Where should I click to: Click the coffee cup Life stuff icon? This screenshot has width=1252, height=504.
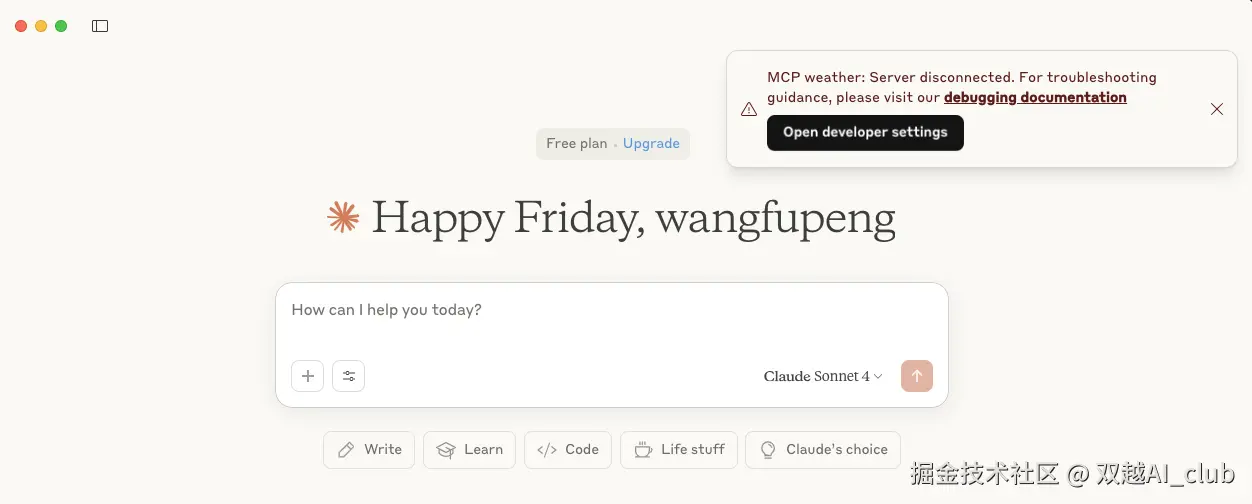tap(643, 450)
